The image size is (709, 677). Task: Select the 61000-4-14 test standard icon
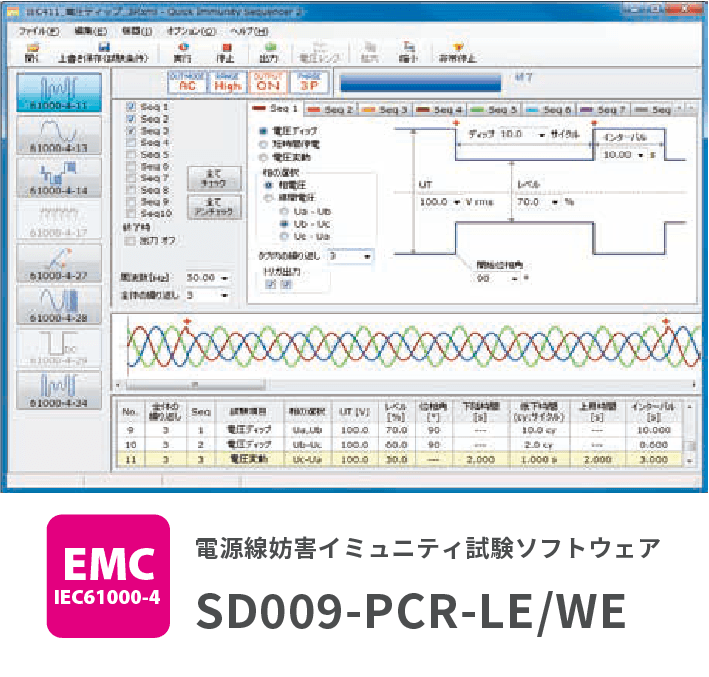coord(59,177)
